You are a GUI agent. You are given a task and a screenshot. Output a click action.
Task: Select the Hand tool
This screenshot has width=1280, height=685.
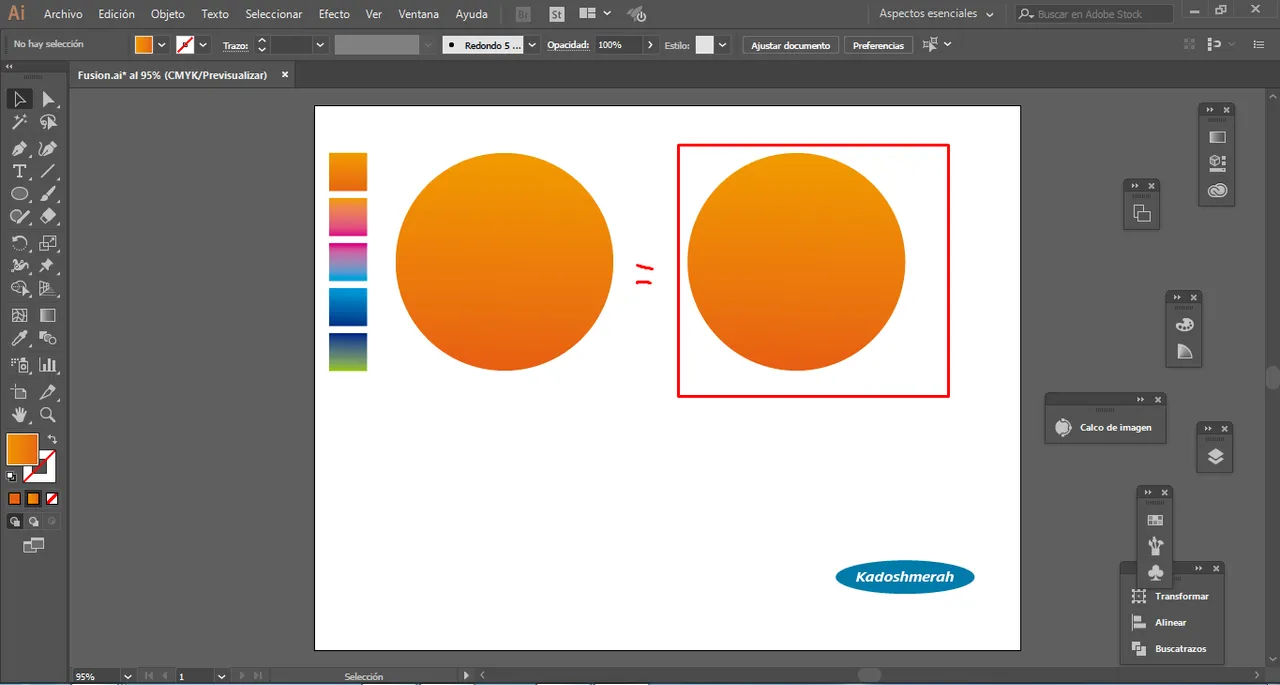19,415
